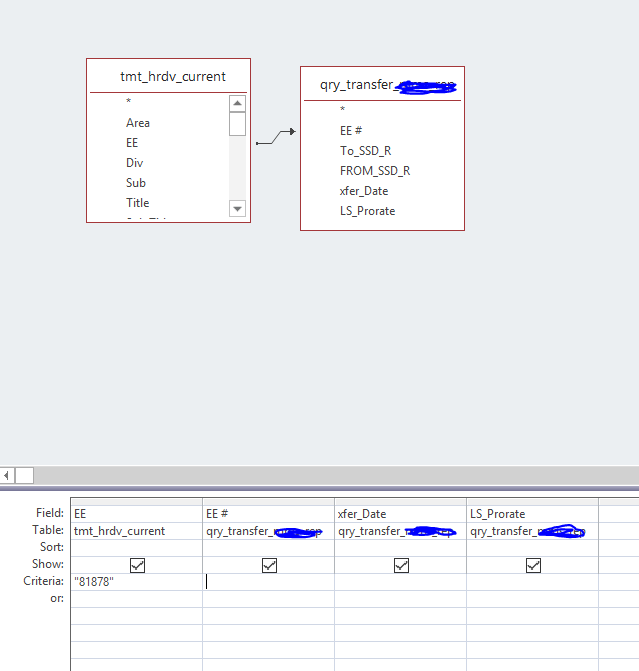Click xfer_Date in grid Field row
This screenshot has width=639, height=671.
point(401,514)
